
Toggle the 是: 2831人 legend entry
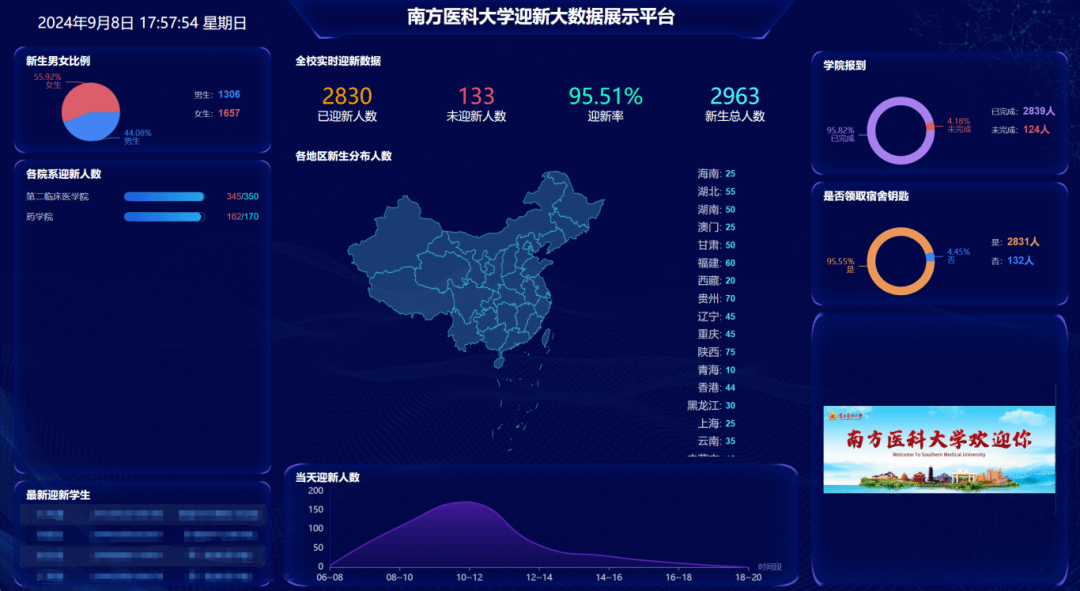1015,242
